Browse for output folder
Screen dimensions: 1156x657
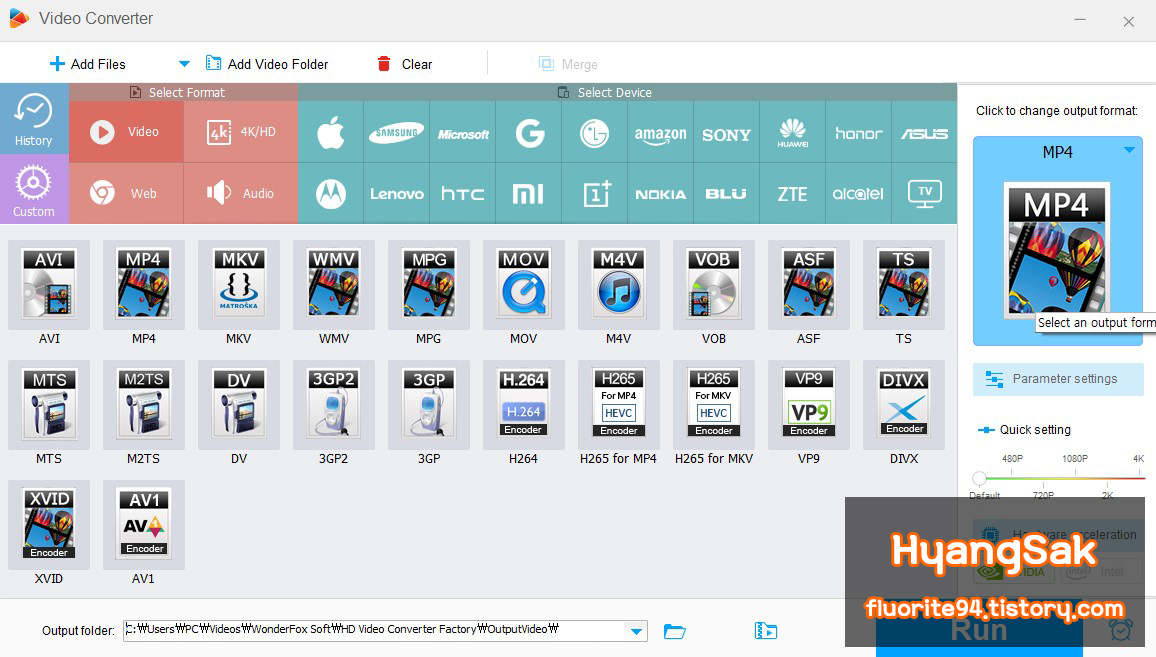(675, 631)
